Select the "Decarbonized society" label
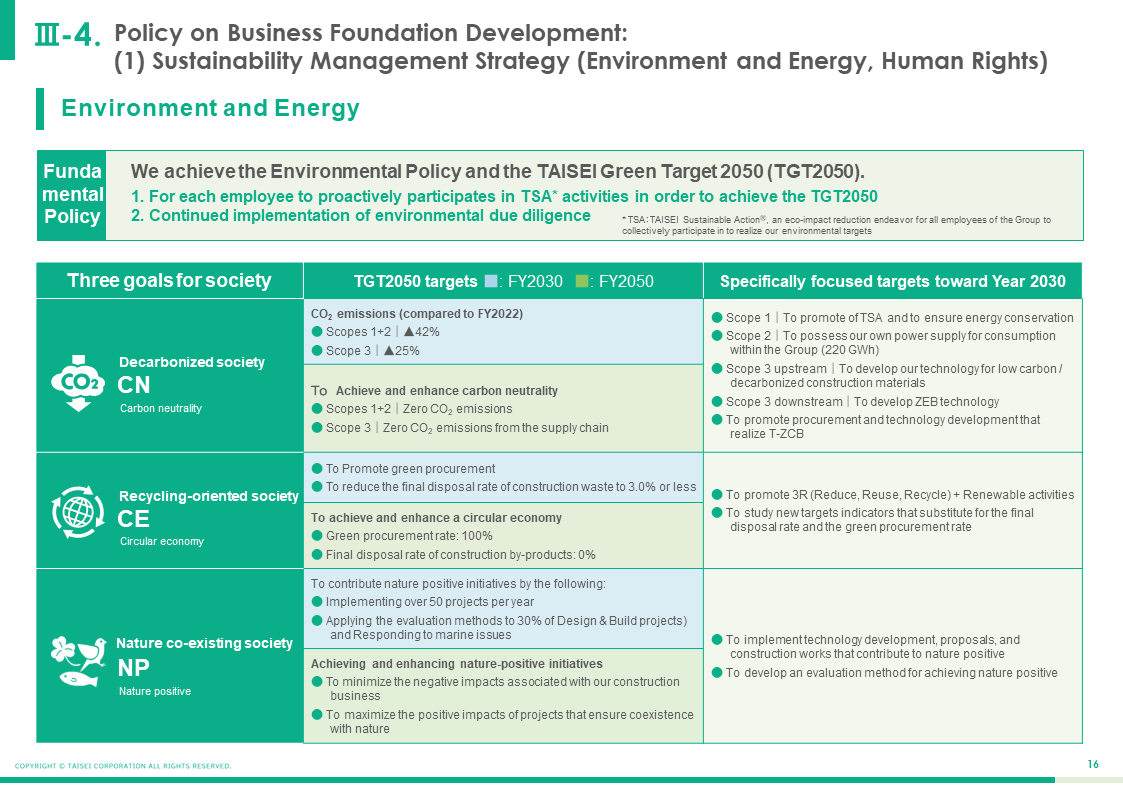Screen dimensions: 1123x794 click(x=191, y=362)
